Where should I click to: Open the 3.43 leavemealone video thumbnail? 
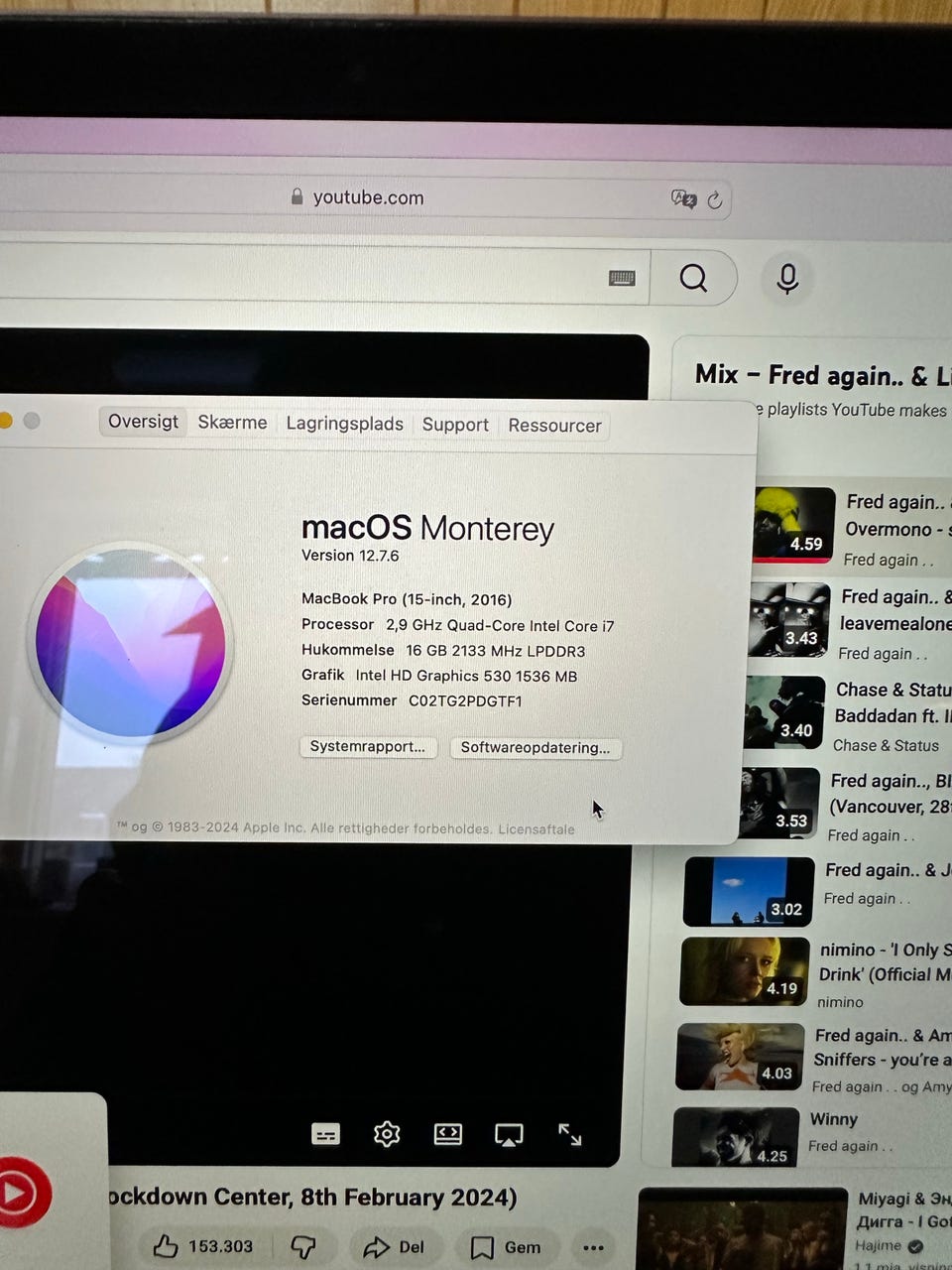pyautogui.click(x=789, y=619)
